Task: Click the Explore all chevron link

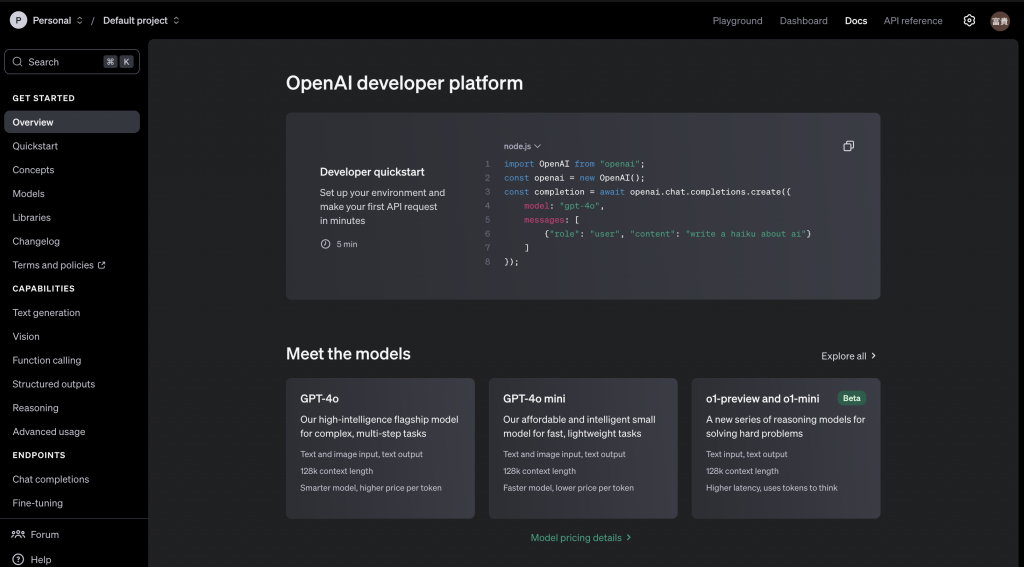Action: (x=848, y=356)
